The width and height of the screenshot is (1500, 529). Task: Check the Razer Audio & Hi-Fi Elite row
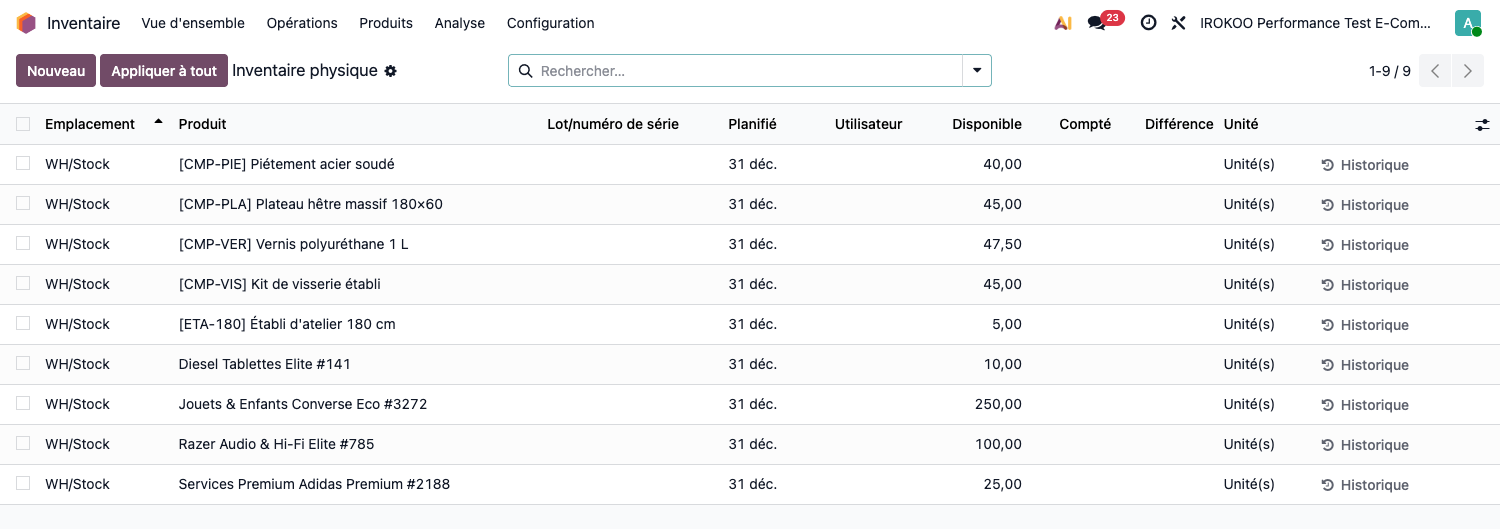pyautogui.click(x=23, y=443)
